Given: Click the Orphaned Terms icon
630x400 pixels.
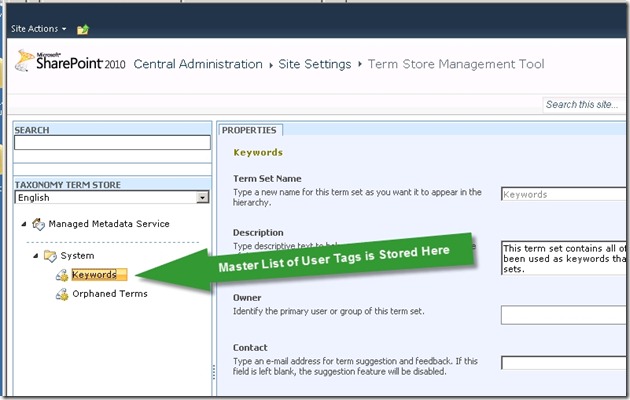Looking at the screenshot, I should [62, 294].
